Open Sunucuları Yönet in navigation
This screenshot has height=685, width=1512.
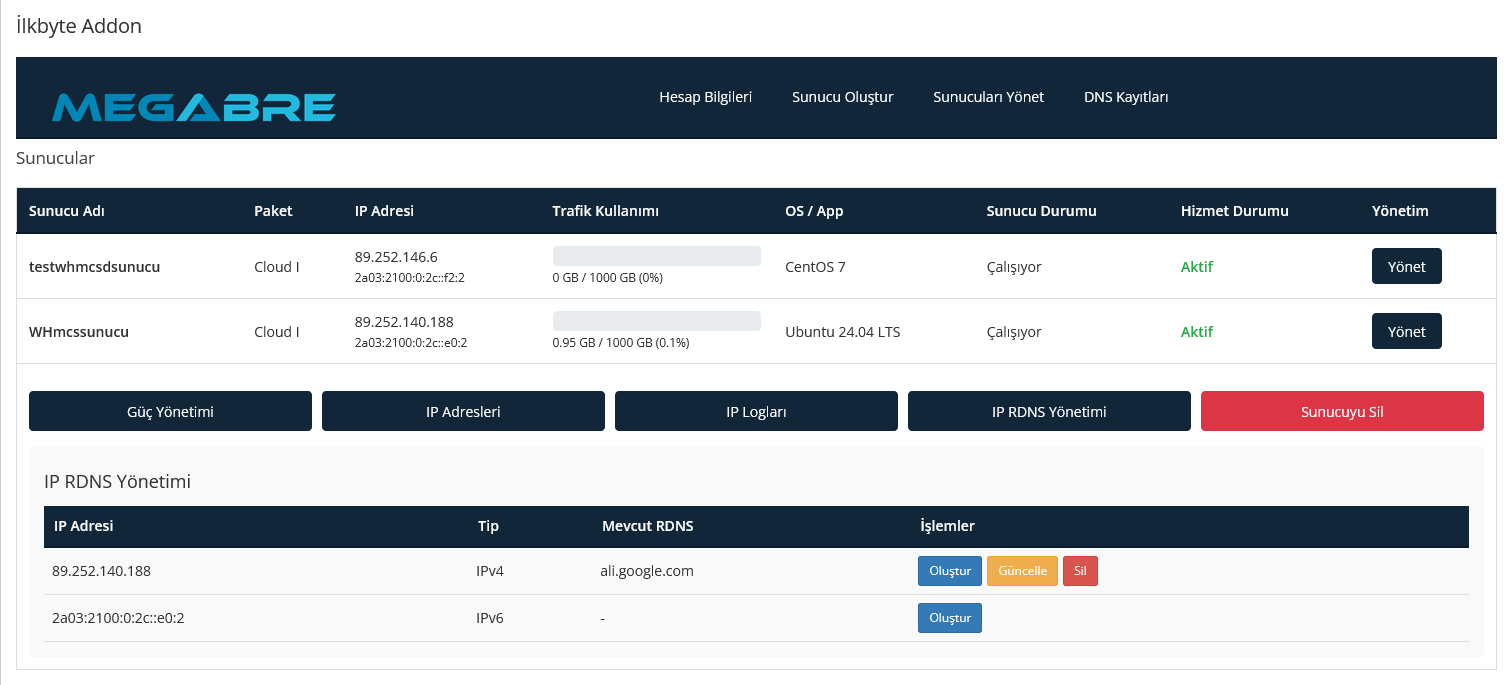(x=988, y=97)
